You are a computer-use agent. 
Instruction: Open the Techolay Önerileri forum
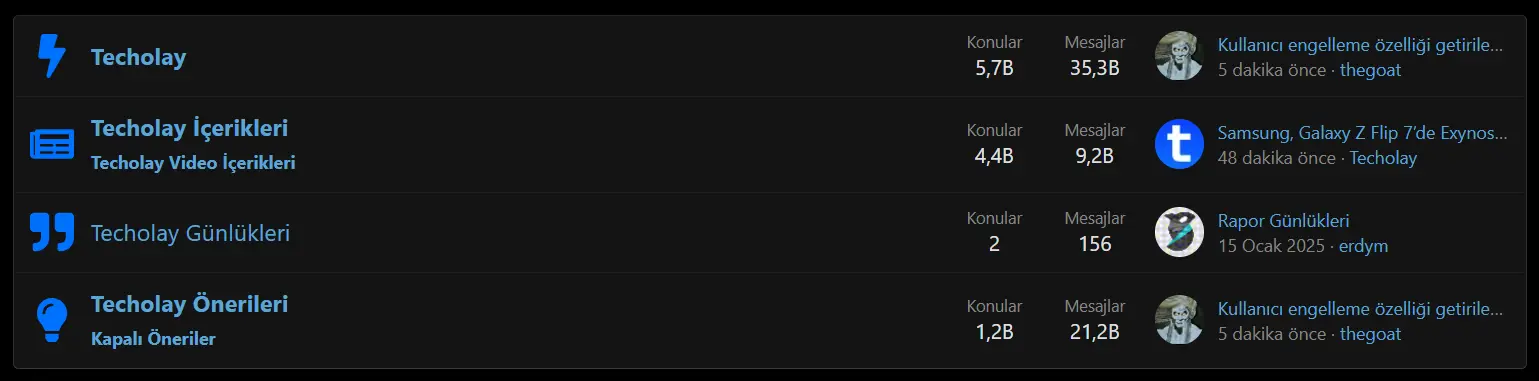pos(189,304)
